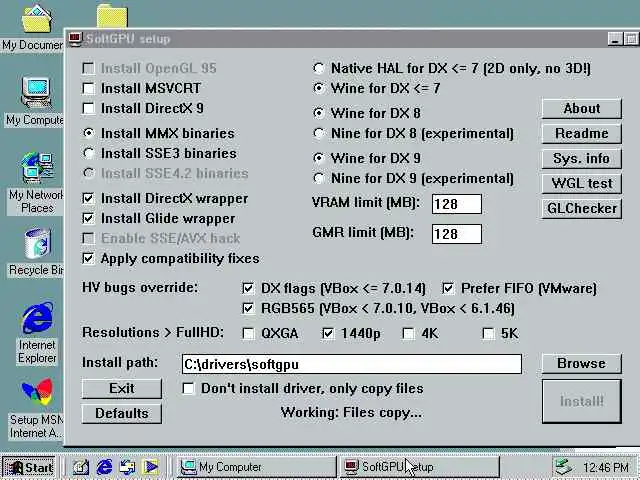Click the SoftGPU setup taskbar button
The width and height of the screenshot is (640, 480).
[420, 467]
